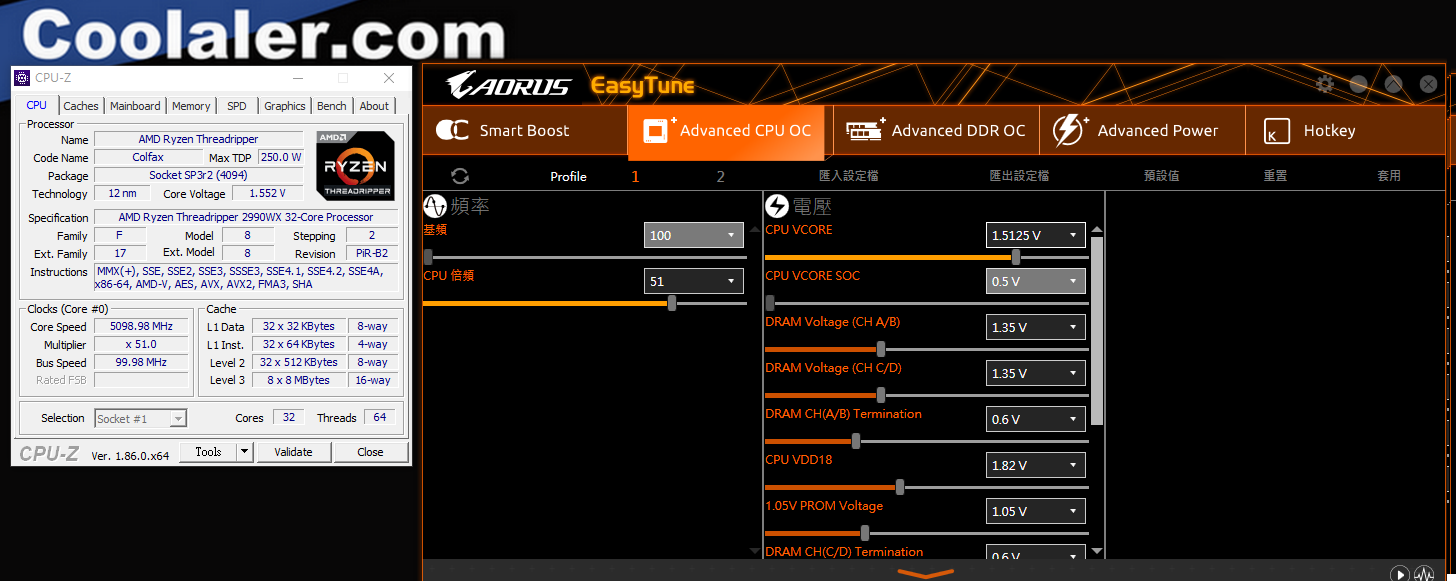
Task: Switch to Advanced DDR OC tab
Action: pos(936,131)
